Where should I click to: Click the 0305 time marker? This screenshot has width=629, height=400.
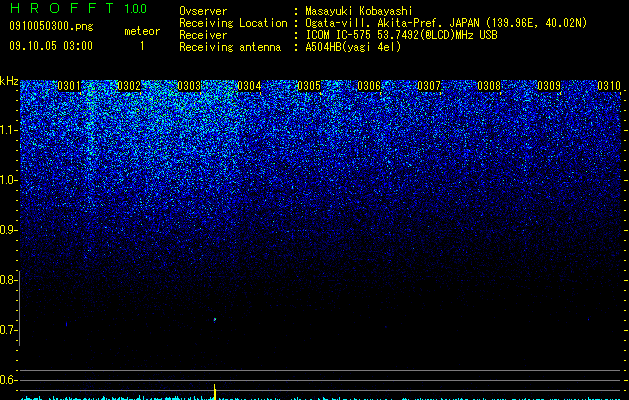pyautogui.click(x=309, y=86)
